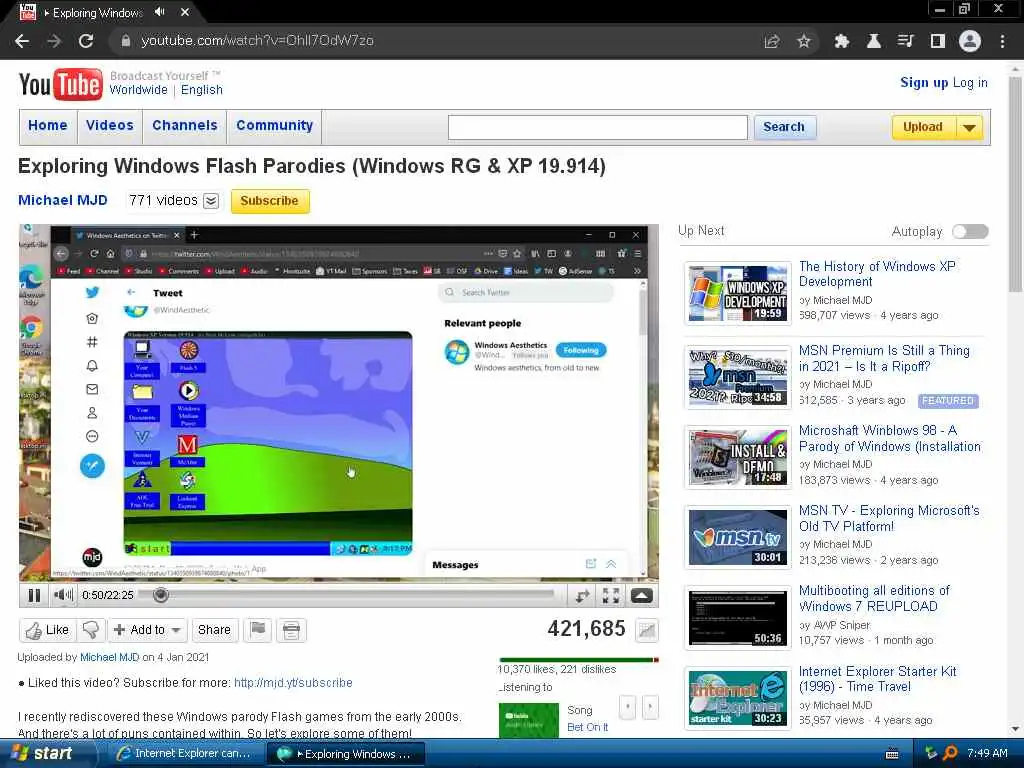Click the player loop/share arrow icon

[582, 595]
